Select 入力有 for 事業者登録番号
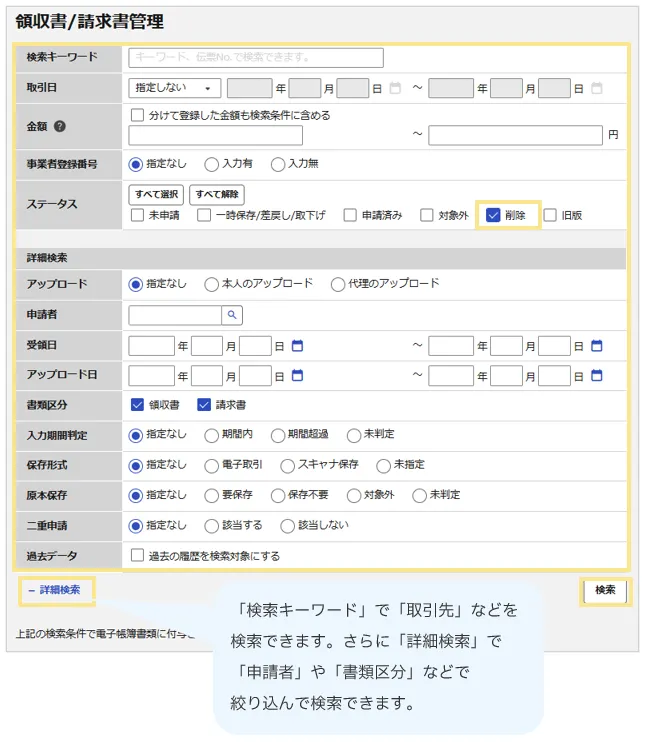Image resolution: width=651 pixels, height=744 pixels. pos(211,164)
